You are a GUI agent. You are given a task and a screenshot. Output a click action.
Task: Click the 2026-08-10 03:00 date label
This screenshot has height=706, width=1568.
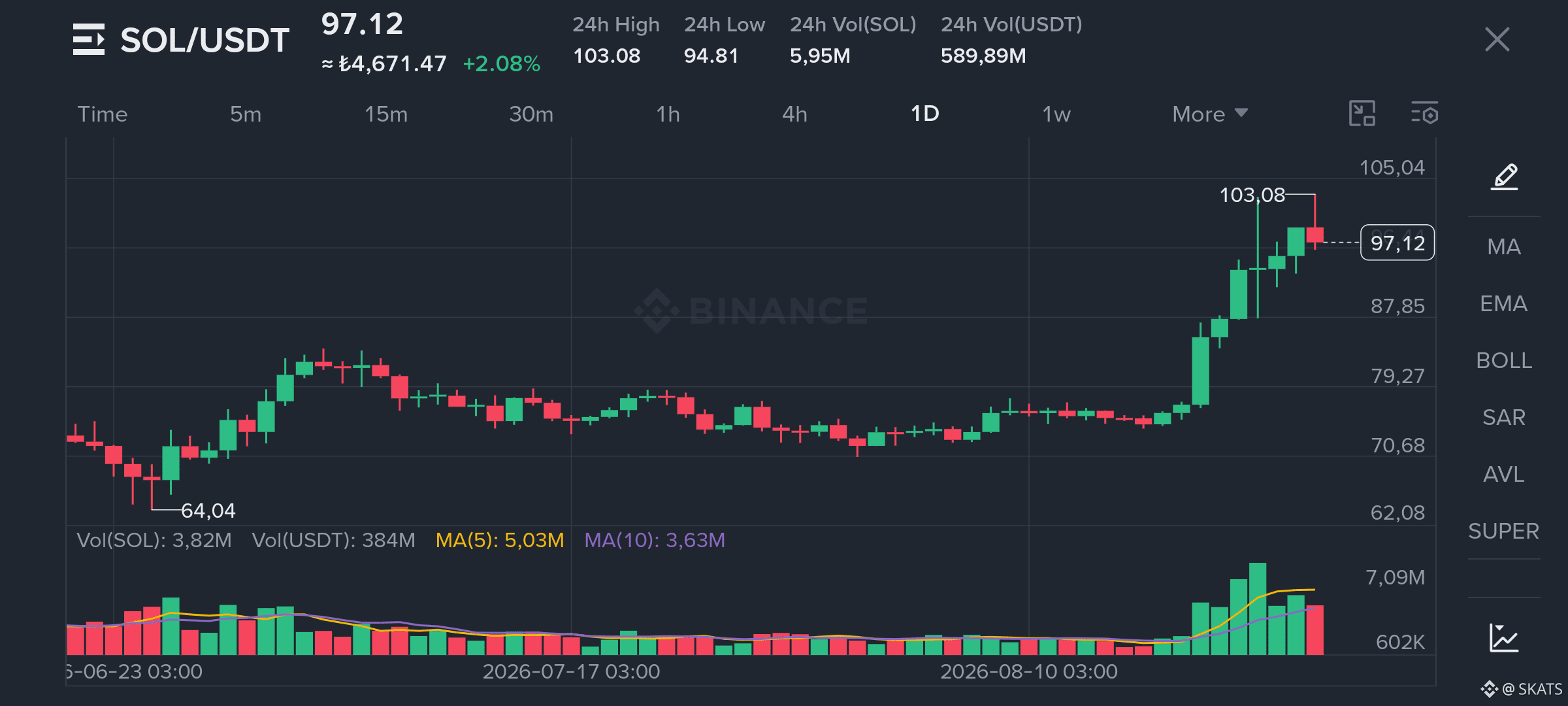pos(1029,671)
